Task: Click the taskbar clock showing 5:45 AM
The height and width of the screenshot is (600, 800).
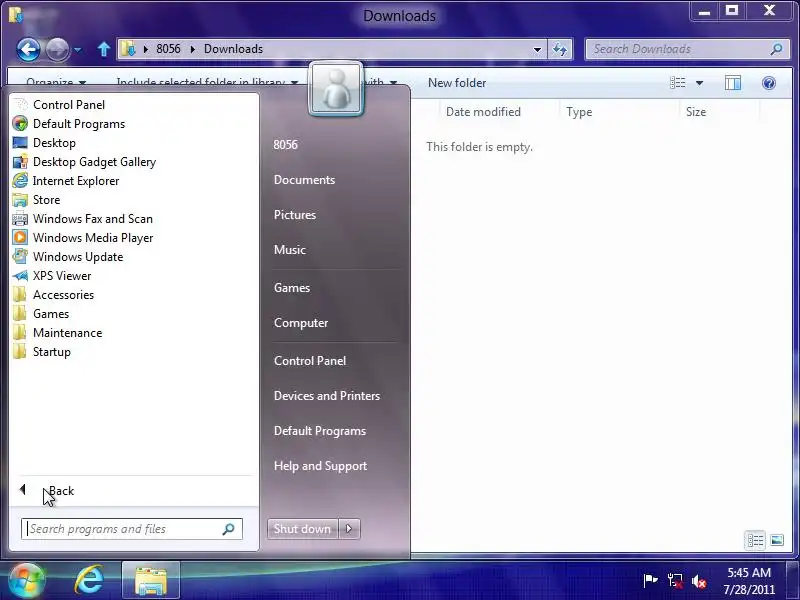Action: [x=748, y=581]
